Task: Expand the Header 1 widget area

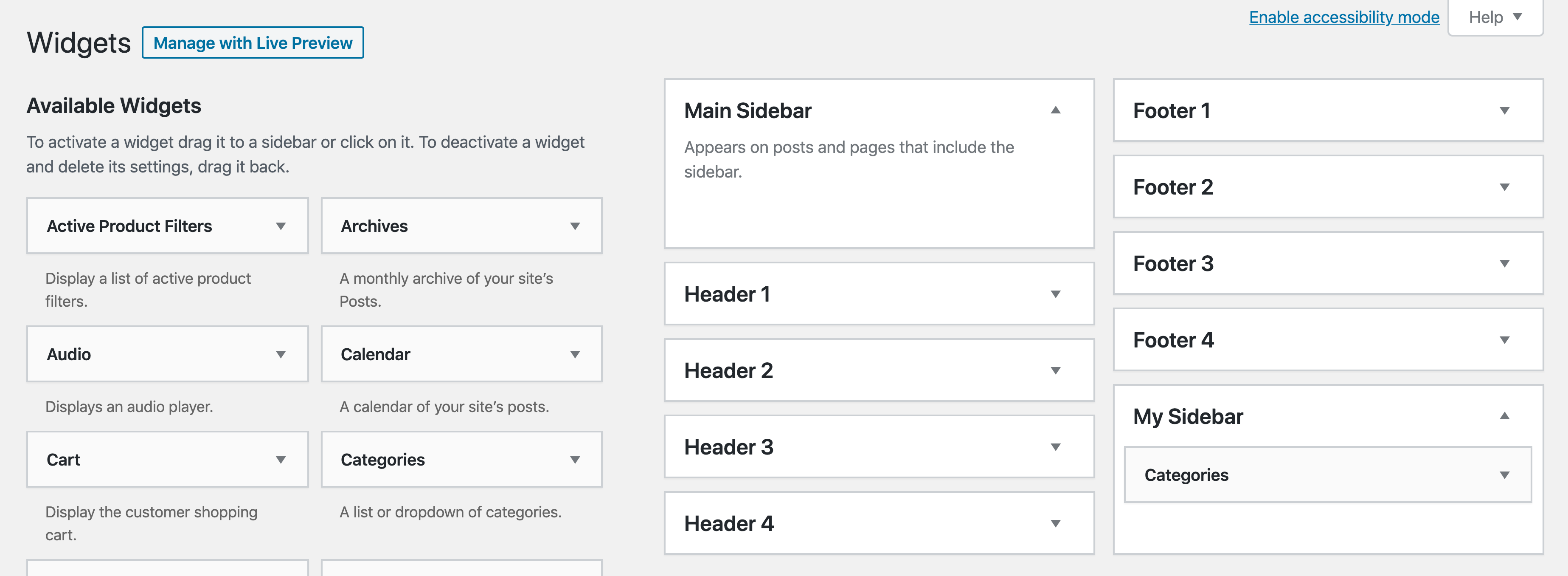Action: point(1056,294)
